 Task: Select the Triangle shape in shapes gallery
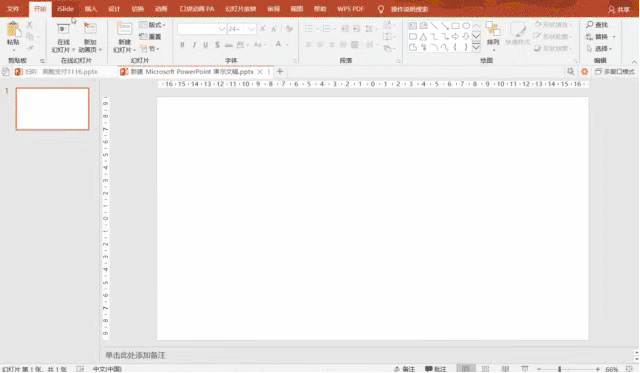tap(423, 37)
